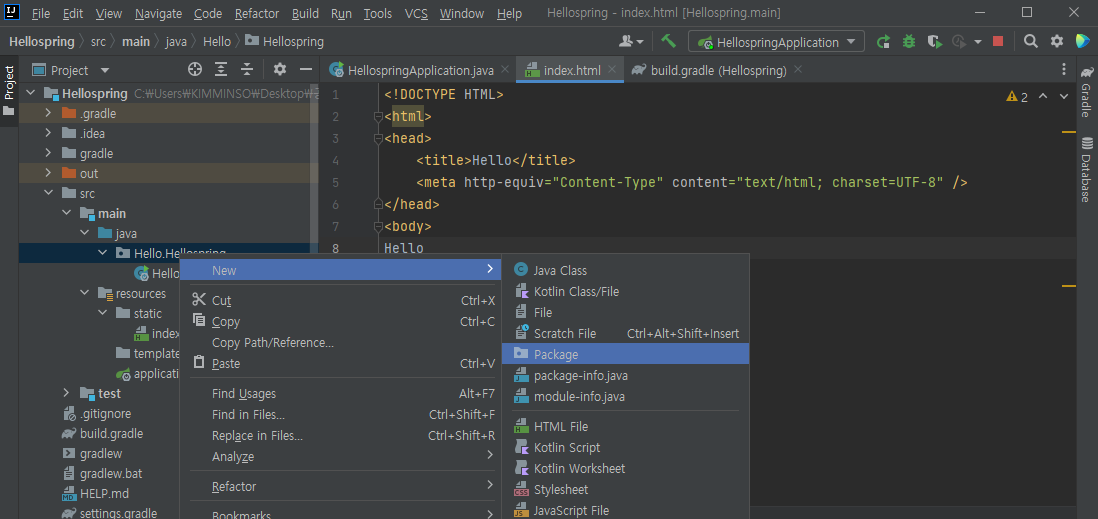Screen dimensions: 1098x519
Task: Choose Copy Path/Reference option
Action: click(340, 342)
